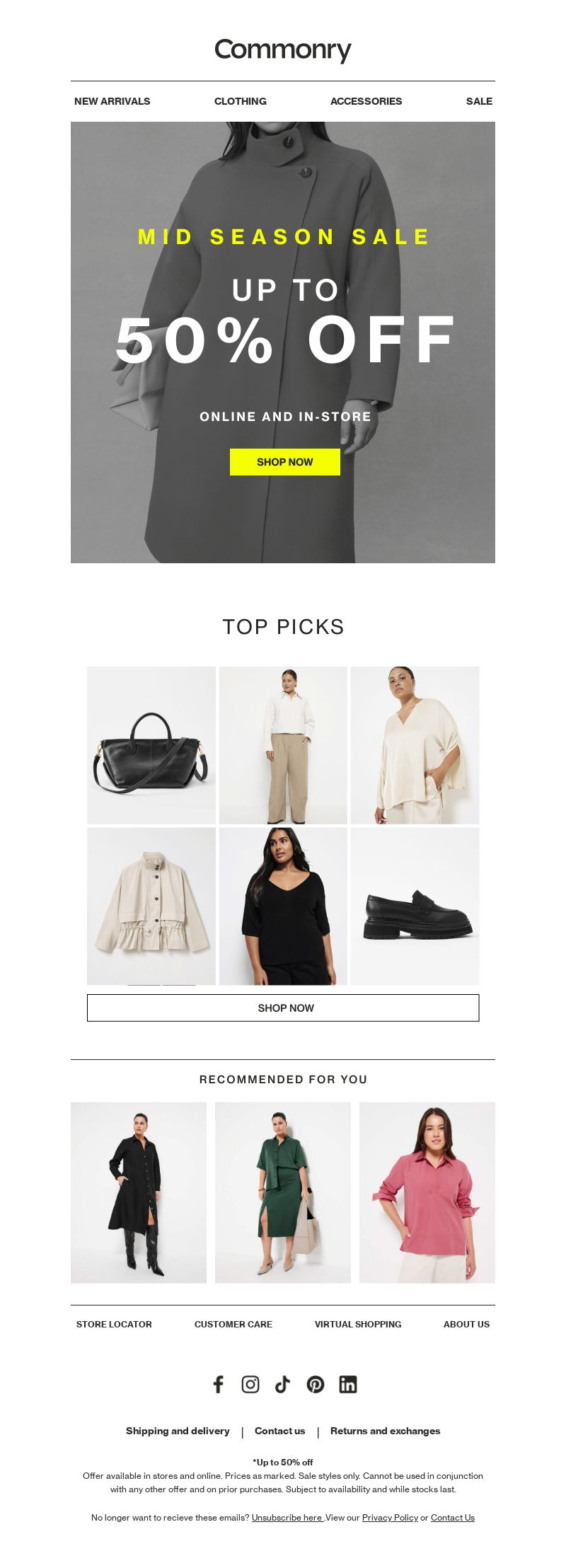Select the pink shirt recommendation
Screen dimensions: 566x1568
[x=427, y=1192]
